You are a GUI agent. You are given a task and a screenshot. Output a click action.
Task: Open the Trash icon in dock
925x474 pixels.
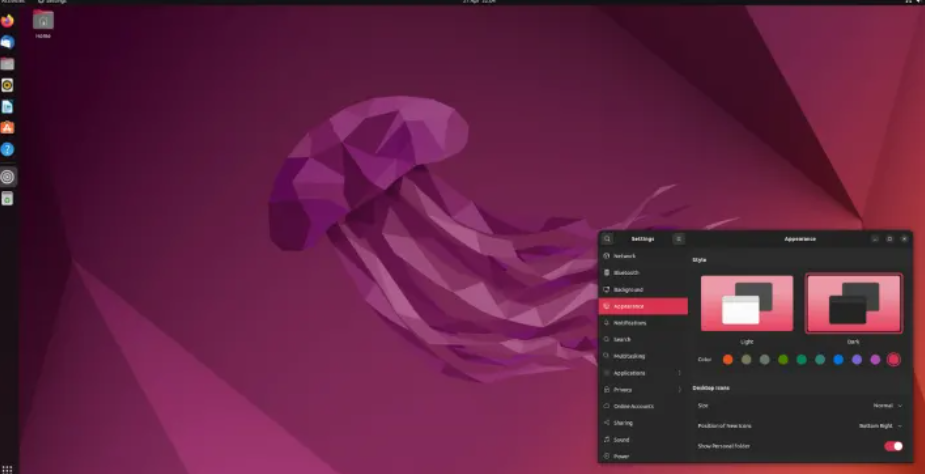pyautogui.click(x=7, y=198)
